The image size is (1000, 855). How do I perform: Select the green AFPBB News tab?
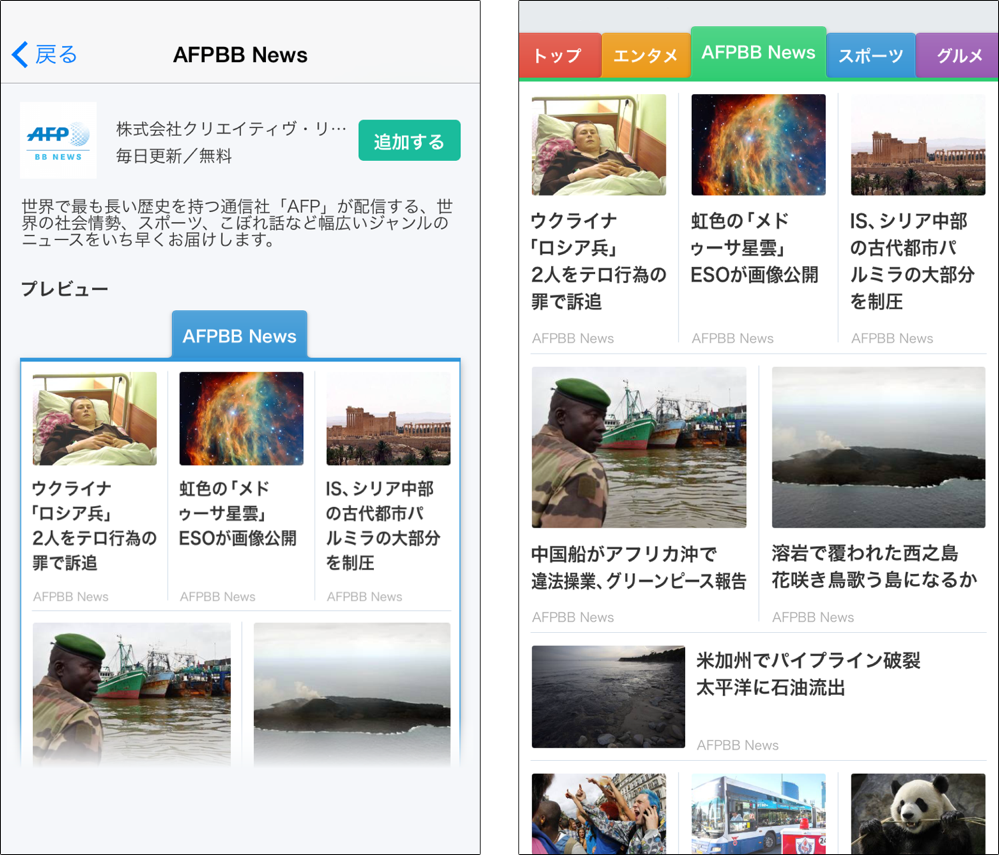758,53
